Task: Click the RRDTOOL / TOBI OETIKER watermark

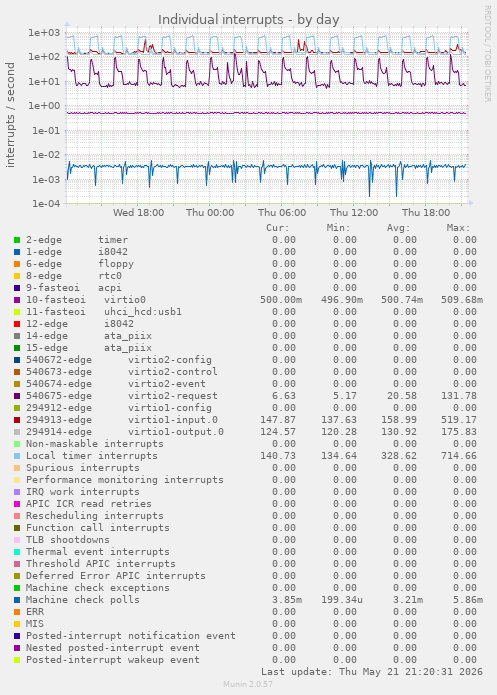Action: click(487, 54)
